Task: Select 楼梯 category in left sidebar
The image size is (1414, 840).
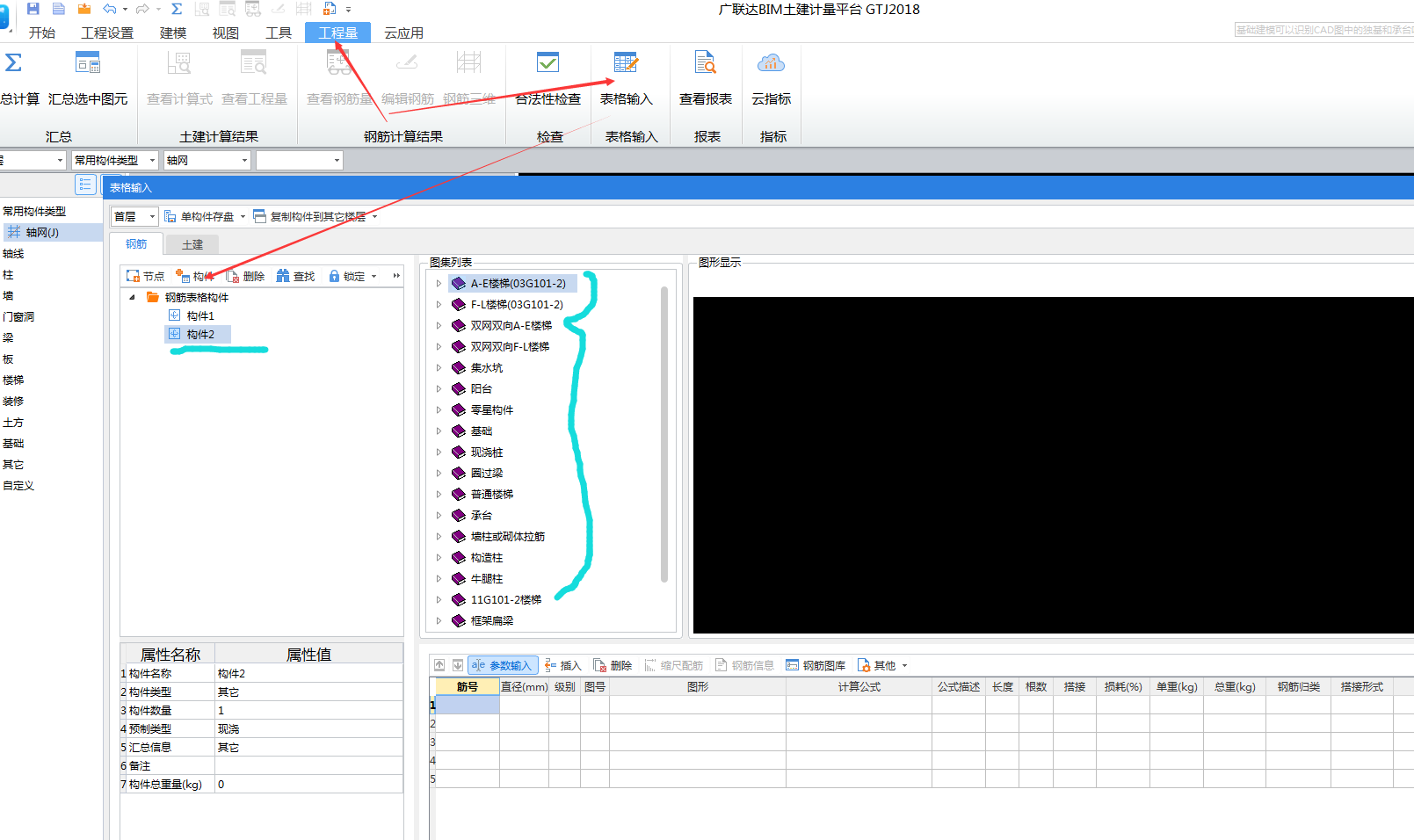Action: [13, 380]
